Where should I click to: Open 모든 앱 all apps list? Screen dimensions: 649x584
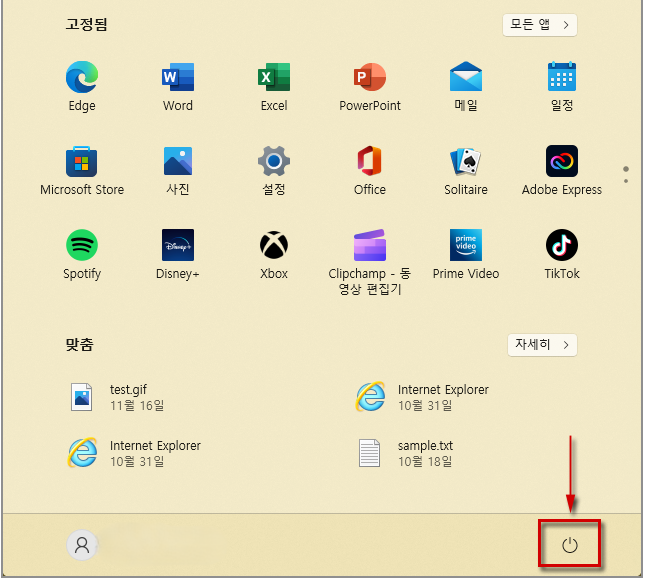(x=540, y=25)
